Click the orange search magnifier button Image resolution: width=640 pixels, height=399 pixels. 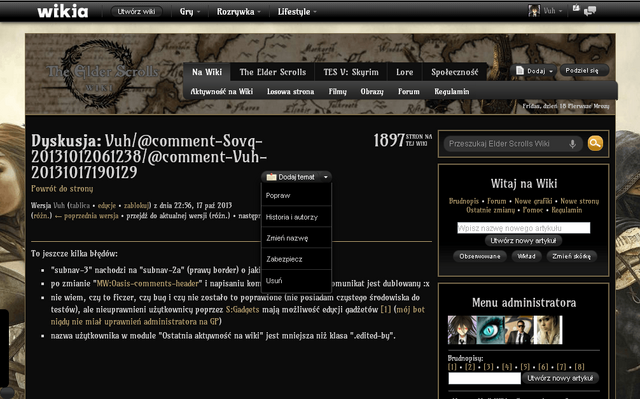click(595, 144)
